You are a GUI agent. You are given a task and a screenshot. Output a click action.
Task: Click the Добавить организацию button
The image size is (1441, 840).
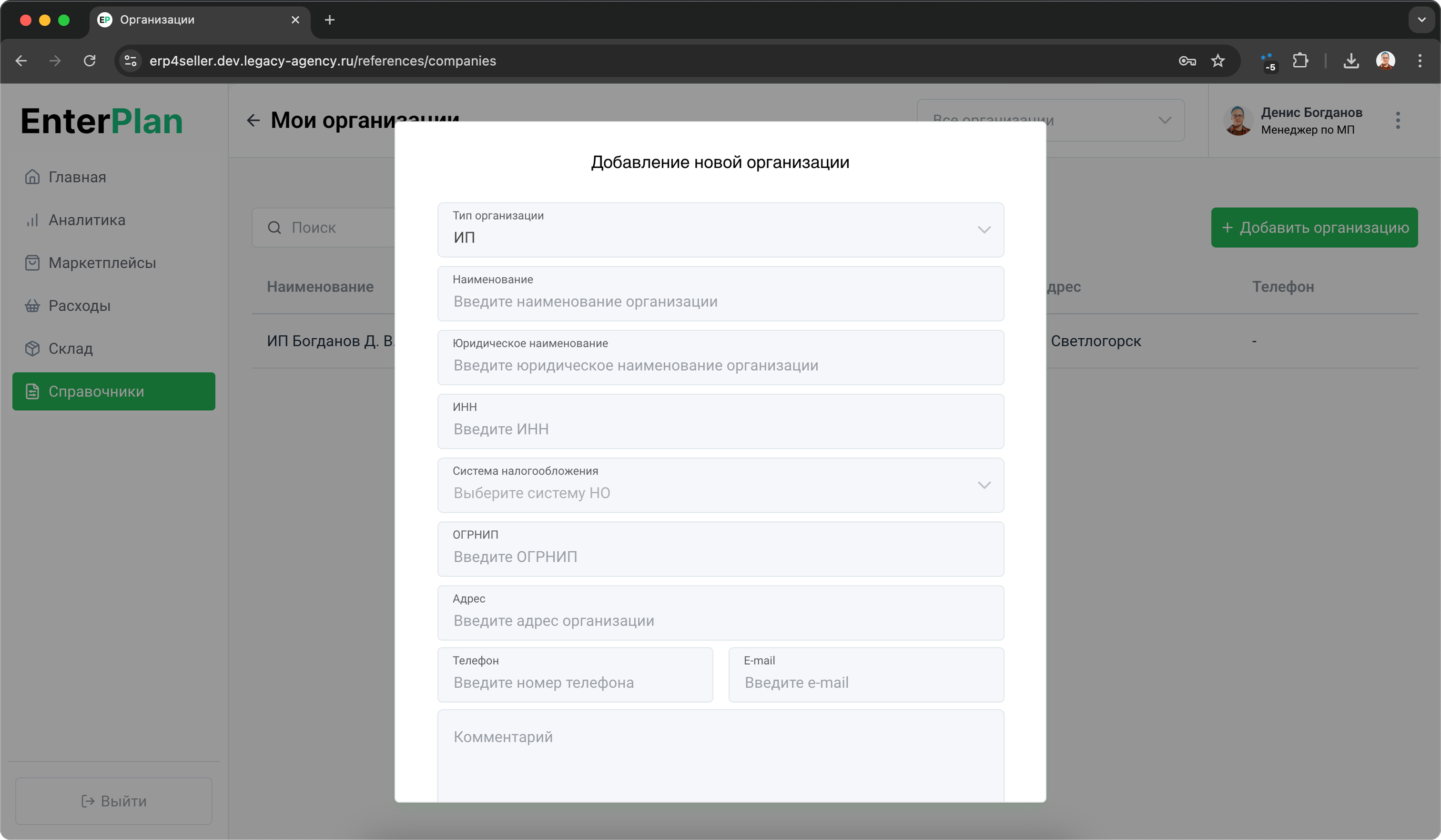1314,228
